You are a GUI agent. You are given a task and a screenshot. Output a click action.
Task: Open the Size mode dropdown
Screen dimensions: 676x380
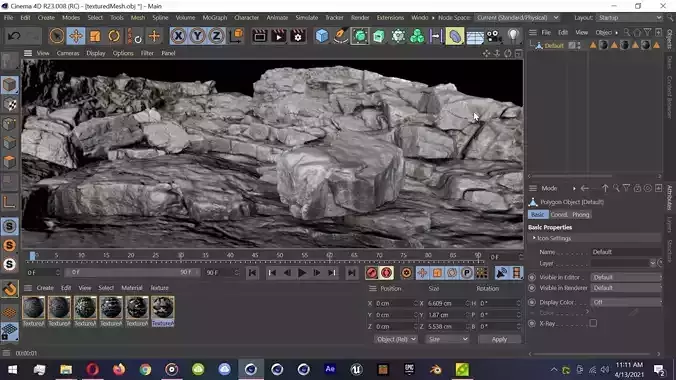[447, 339]
